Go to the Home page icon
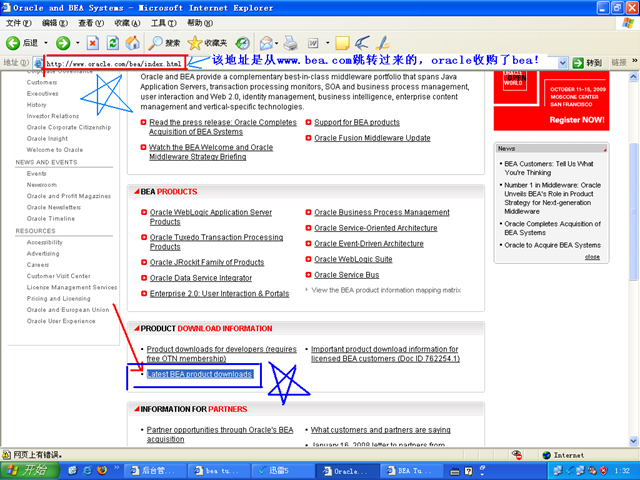 point(133,43)
